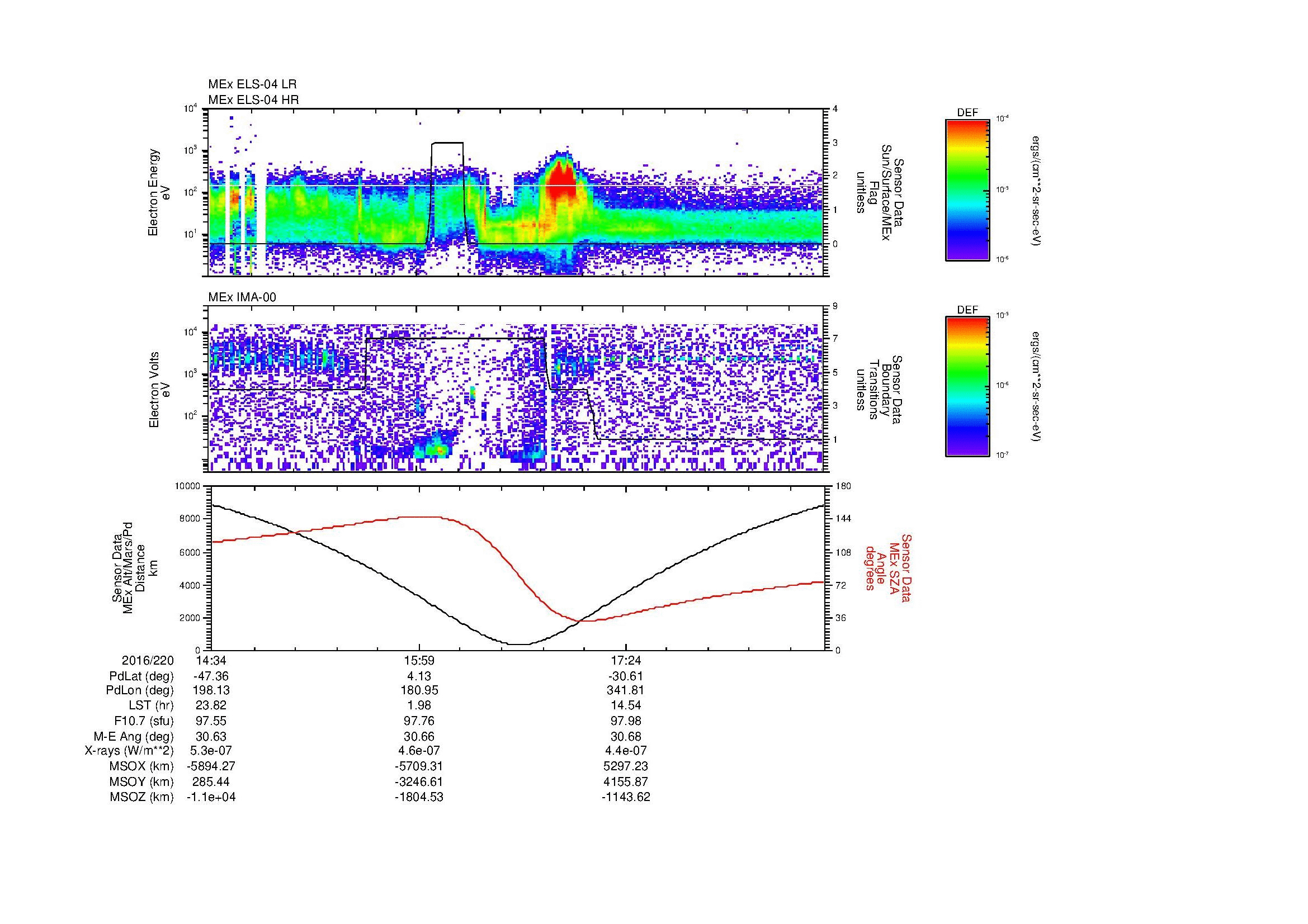
Task: Select the 'MEx ELS-04 HR' plot title
Action: [253, 99]
